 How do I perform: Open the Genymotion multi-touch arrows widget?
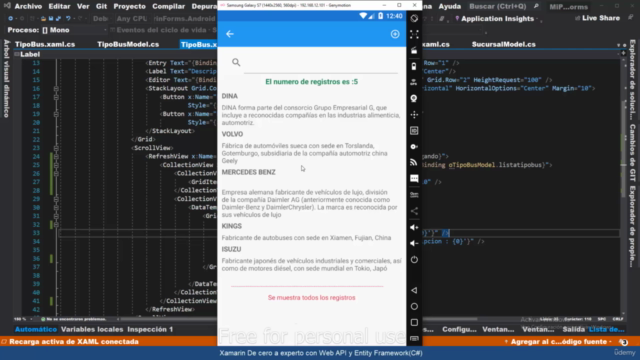click(x=414, y=114)
